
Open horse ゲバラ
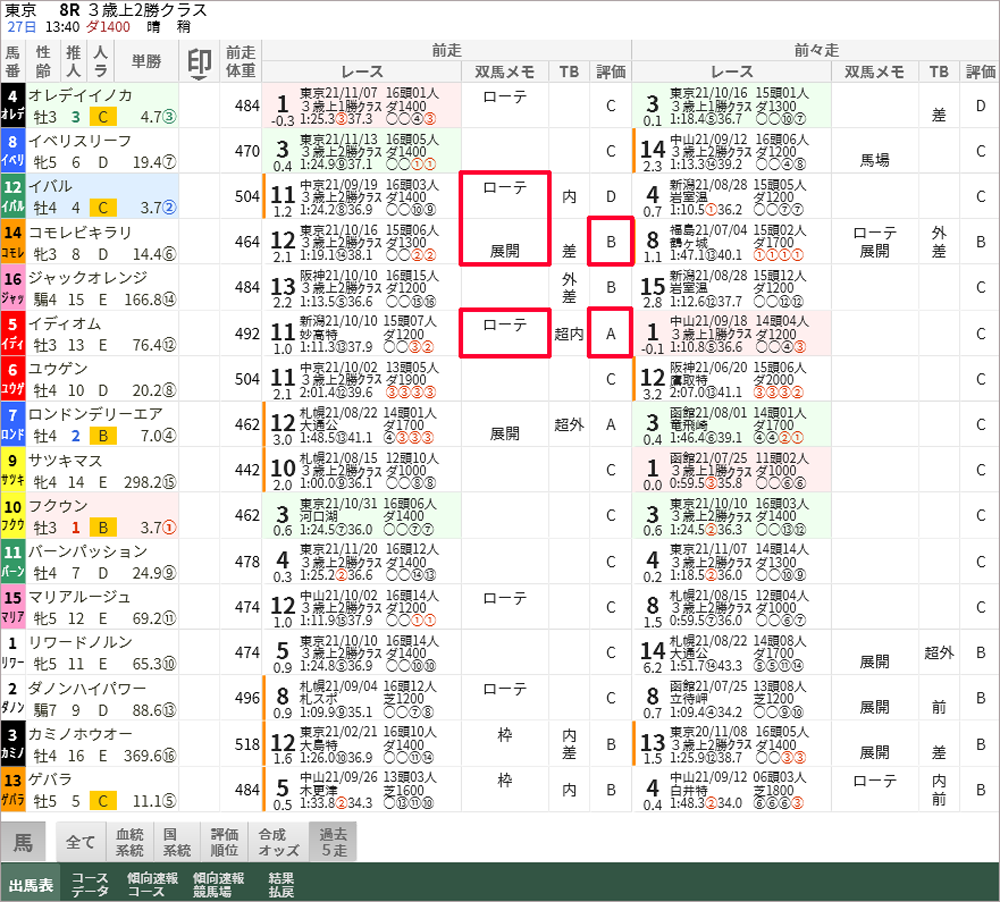click(50, 780)
